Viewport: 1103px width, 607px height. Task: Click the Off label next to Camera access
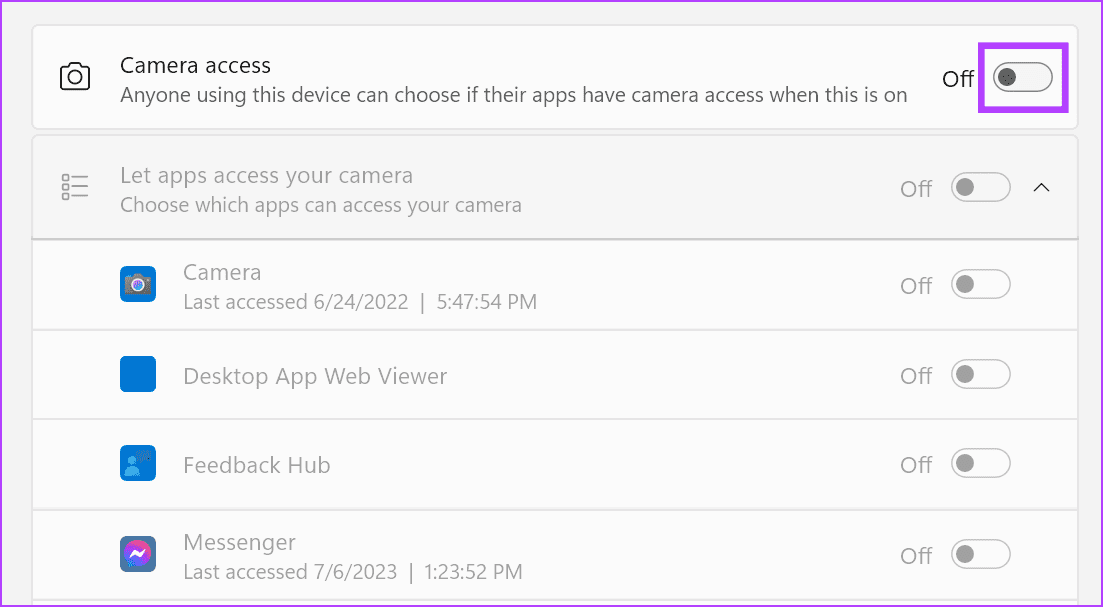click(x=957, y=78)
